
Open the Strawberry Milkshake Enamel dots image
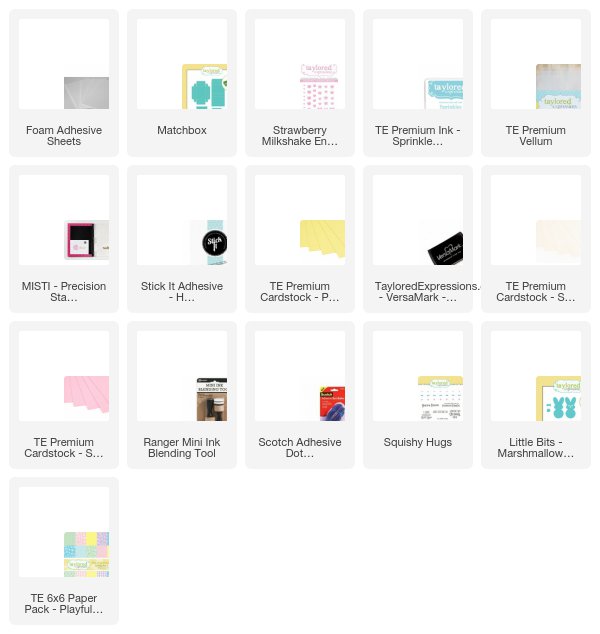coord(319,87)
